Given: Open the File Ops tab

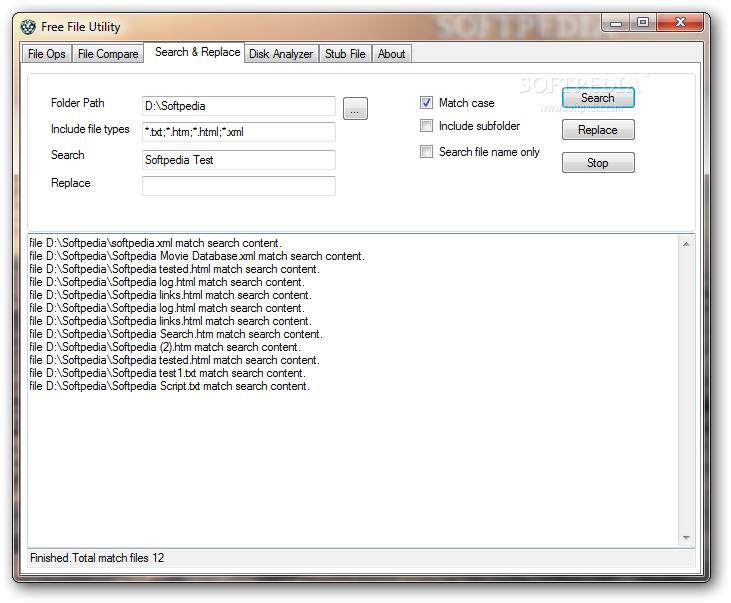Looking at the screenshot, I should (x=47, y=54).
